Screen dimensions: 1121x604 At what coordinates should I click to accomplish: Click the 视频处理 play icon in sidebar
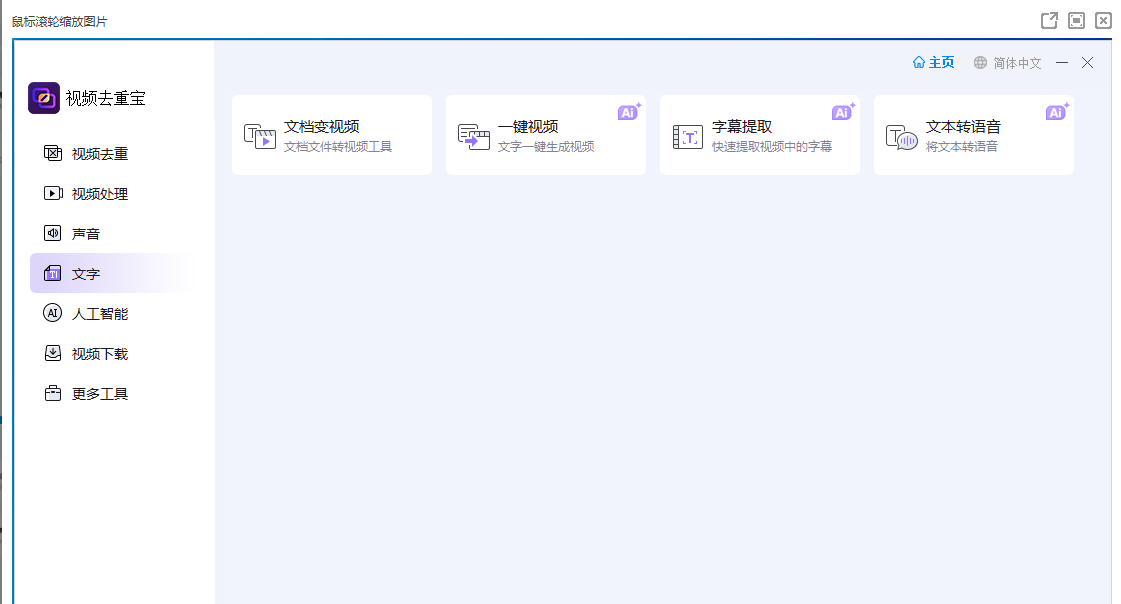[x=53, y=194]
